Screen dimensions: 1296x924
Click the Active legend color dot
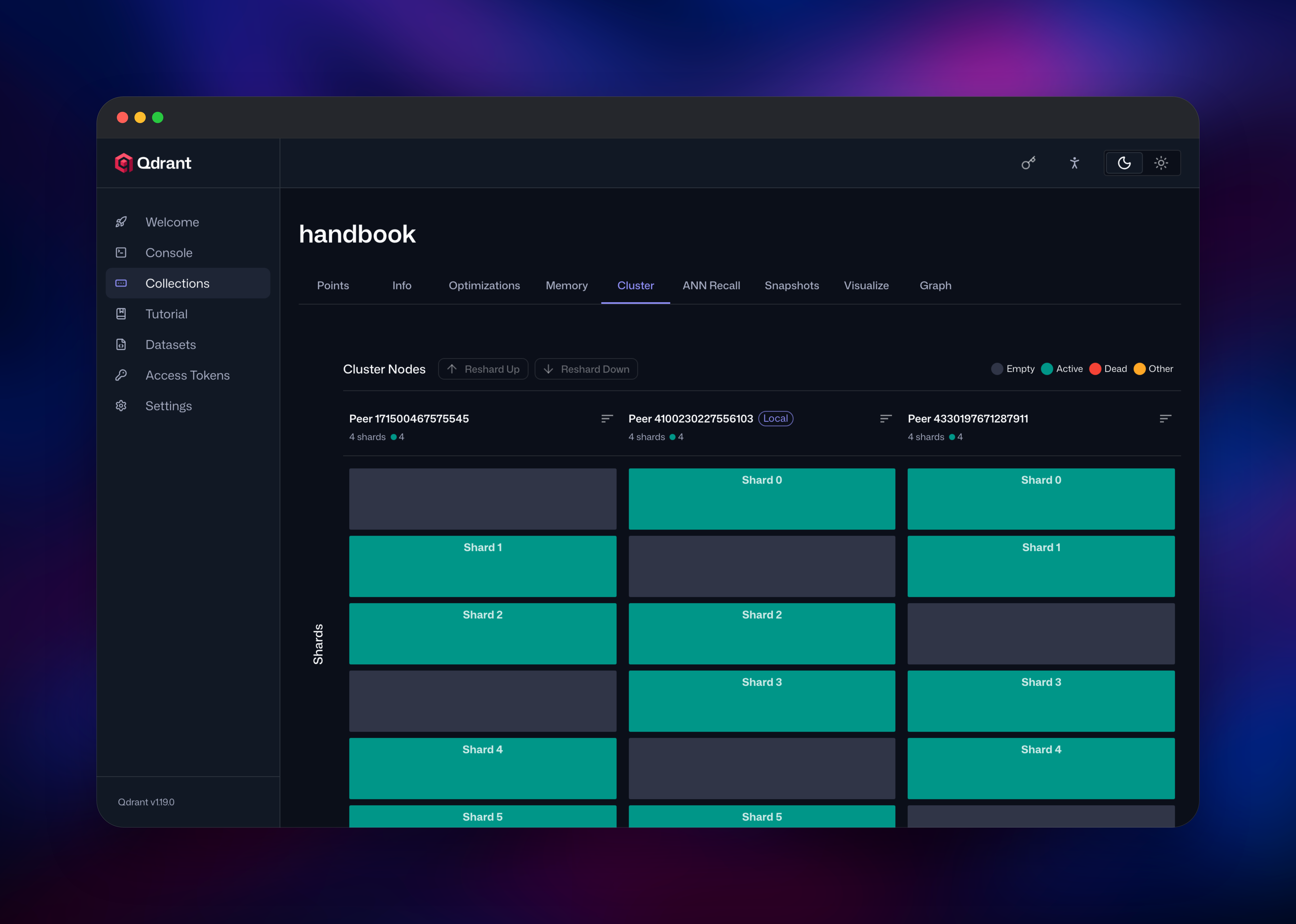coord(1047,369)
